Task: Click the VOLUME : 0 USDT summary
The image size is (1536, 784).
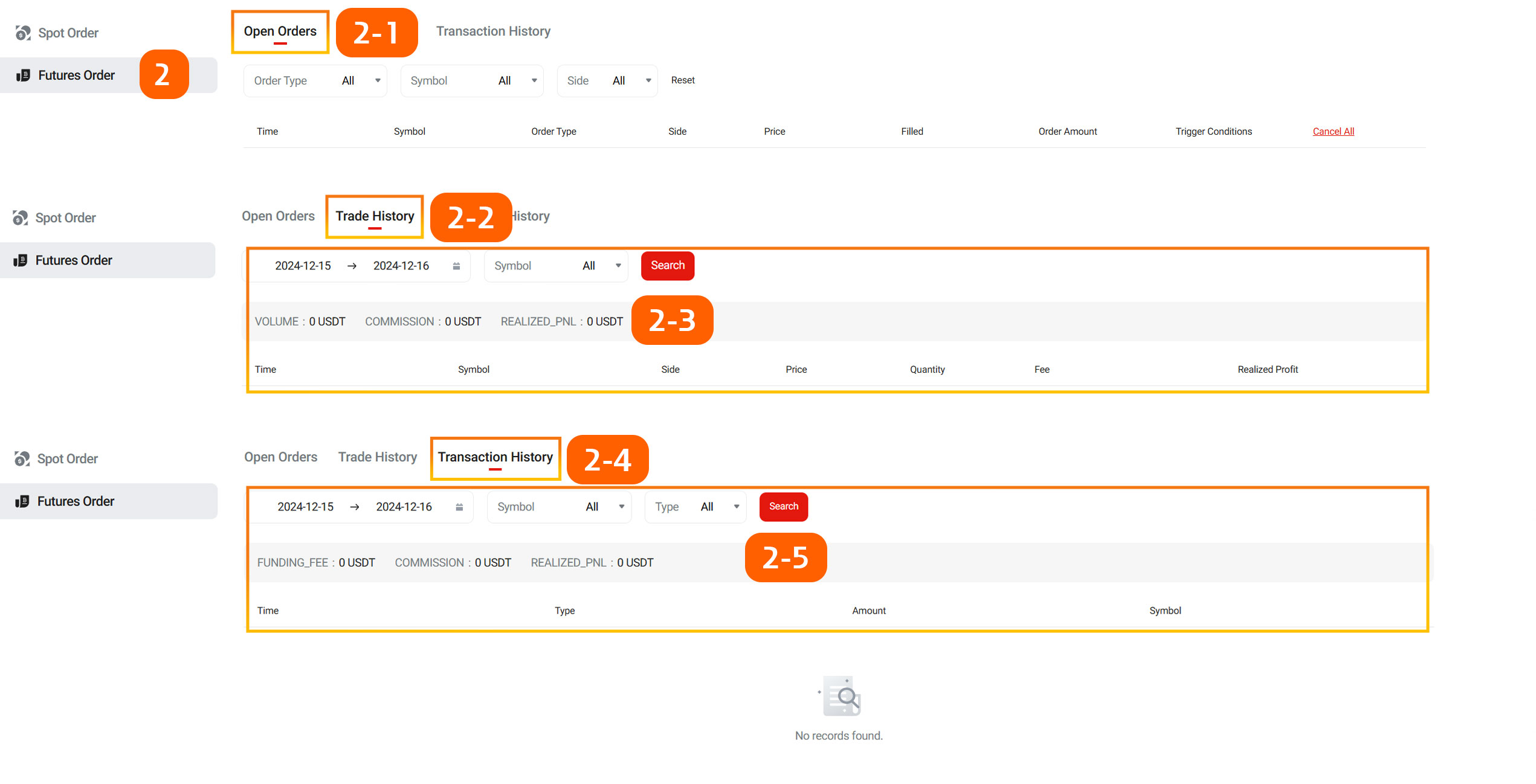Action: click(x=300, y=322)
